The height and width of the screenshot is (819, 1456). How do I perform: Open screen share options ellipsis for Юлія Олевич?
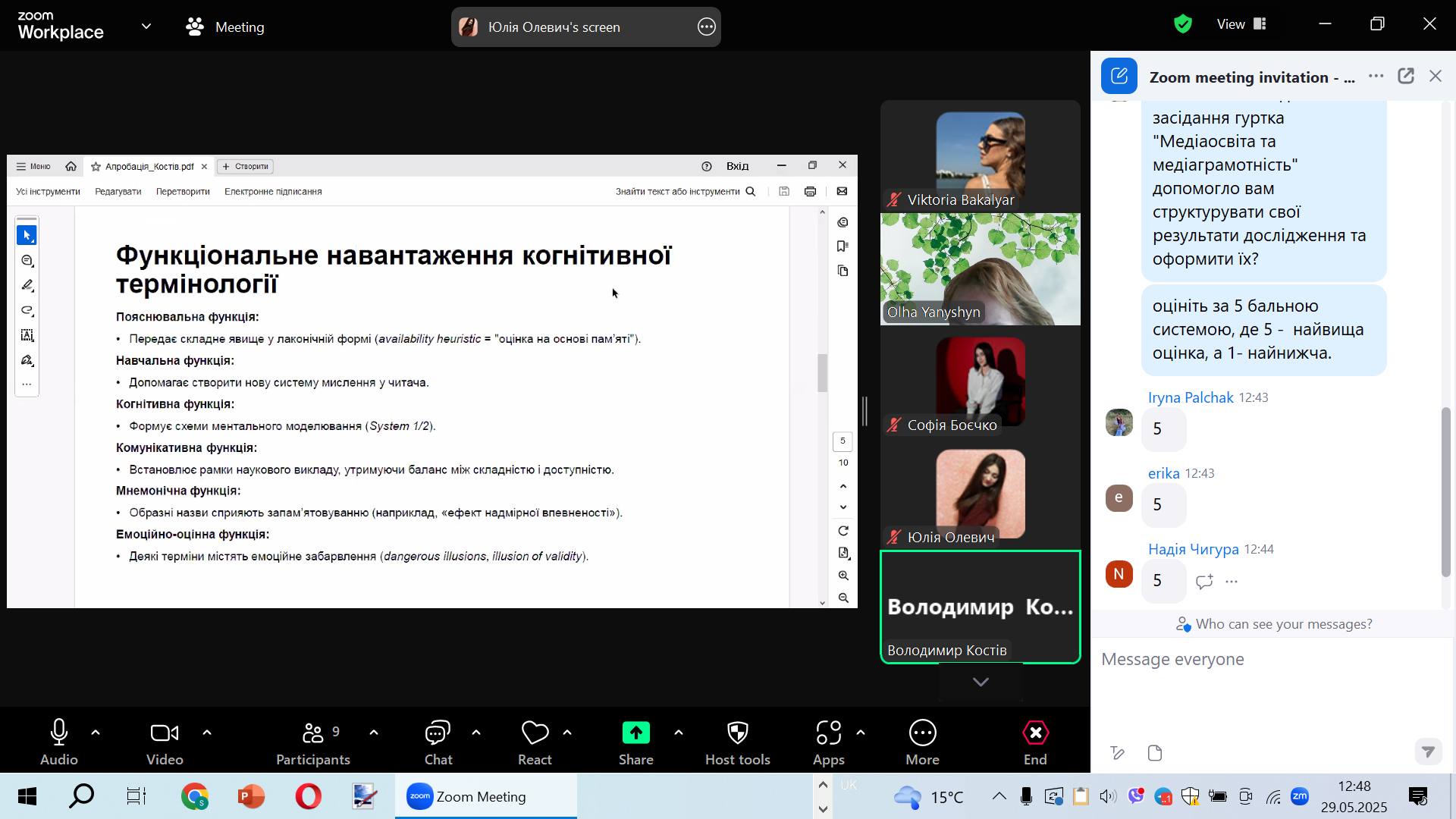click(706, 27)
